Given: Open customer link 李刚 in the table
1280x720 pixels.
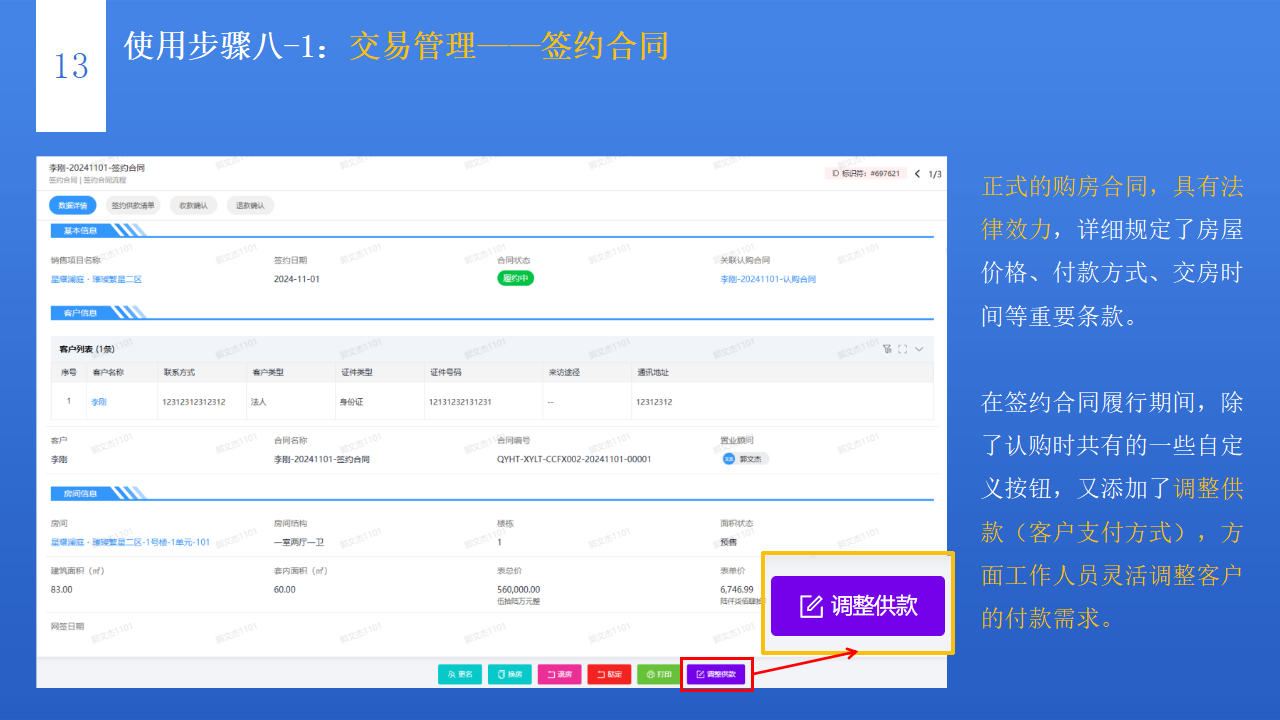Looking at the screenshot, I should pyautogui.click(x=99, y=401).
